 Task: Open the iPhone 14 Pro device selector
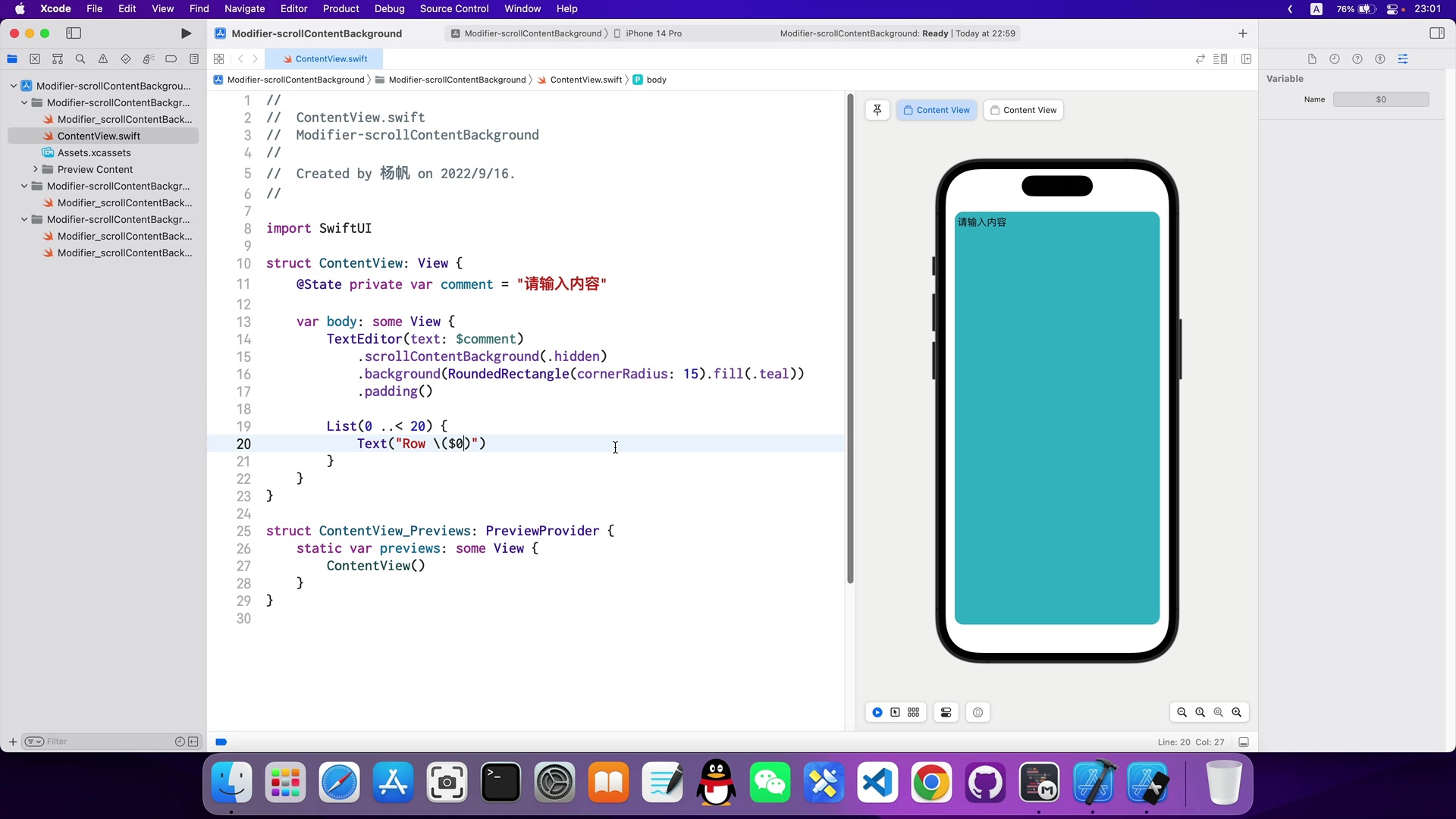648,33
